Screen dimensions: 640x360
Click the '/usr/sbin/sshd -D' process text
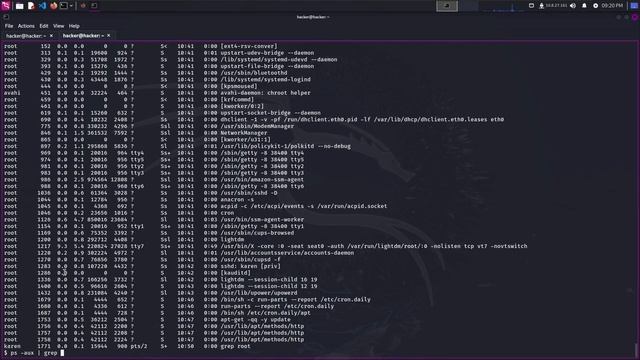point(249,193)
